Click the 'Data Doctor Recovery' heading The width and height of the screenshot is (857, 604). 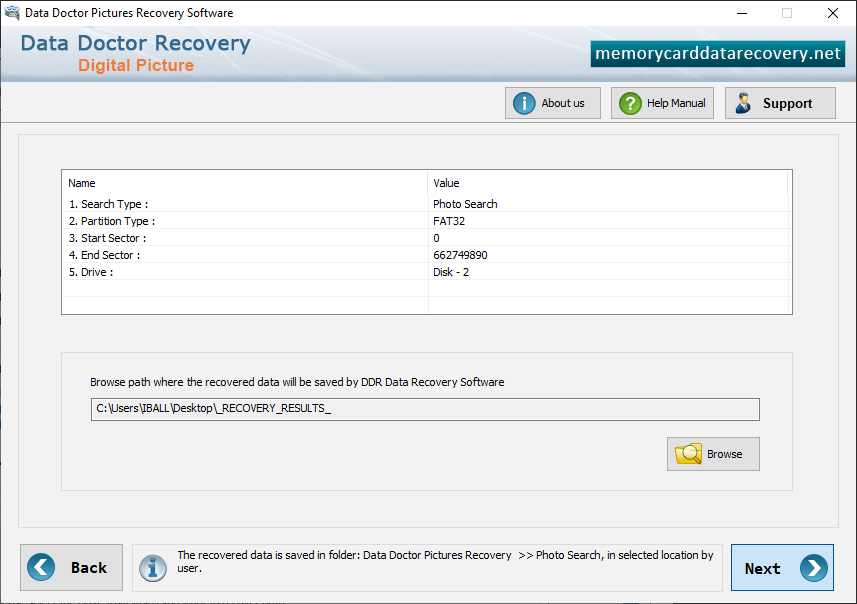(136, 43)
